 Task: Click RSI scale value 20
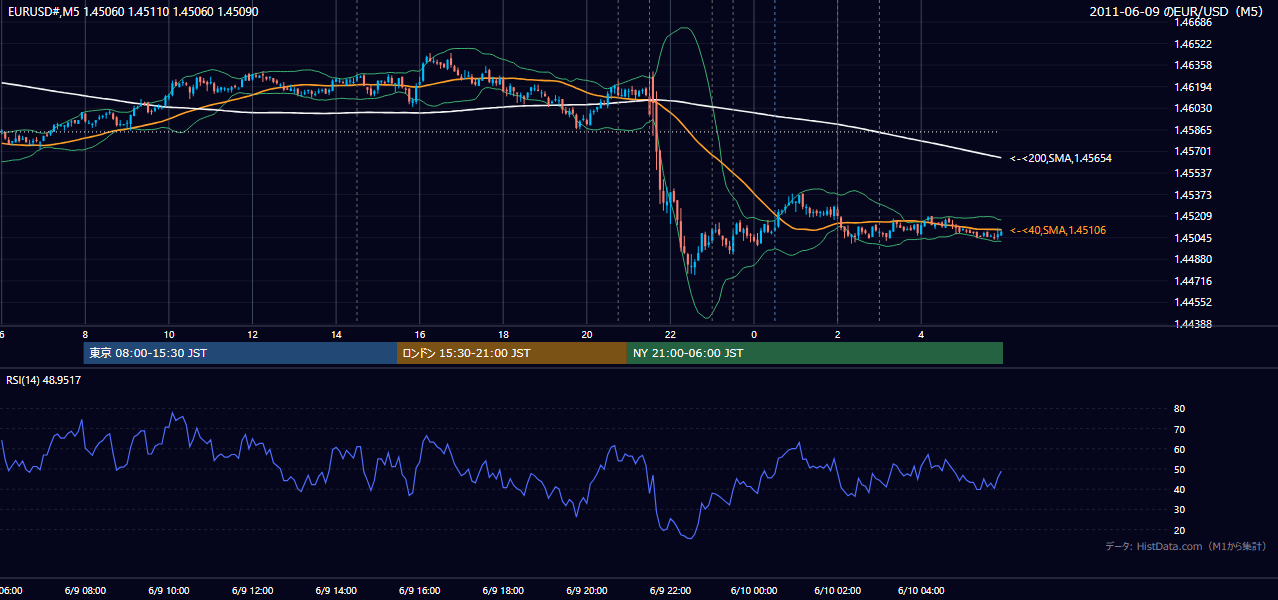tap(1179, 530)
